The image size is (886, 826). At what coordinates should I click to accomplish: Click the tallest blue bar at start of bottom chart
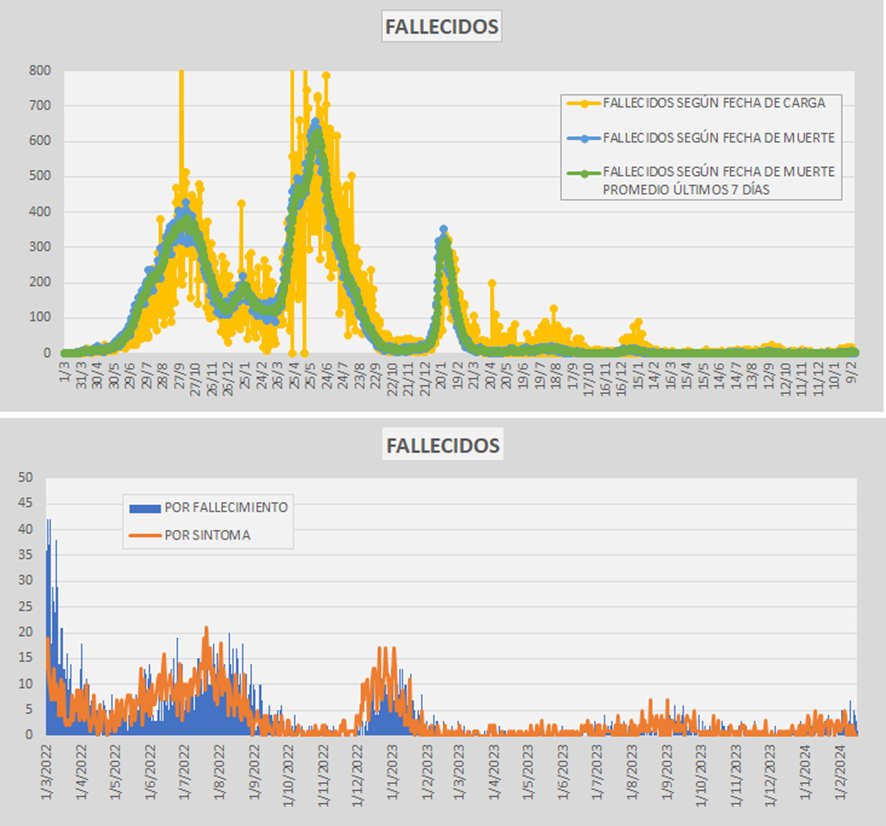tap(49, 627)
